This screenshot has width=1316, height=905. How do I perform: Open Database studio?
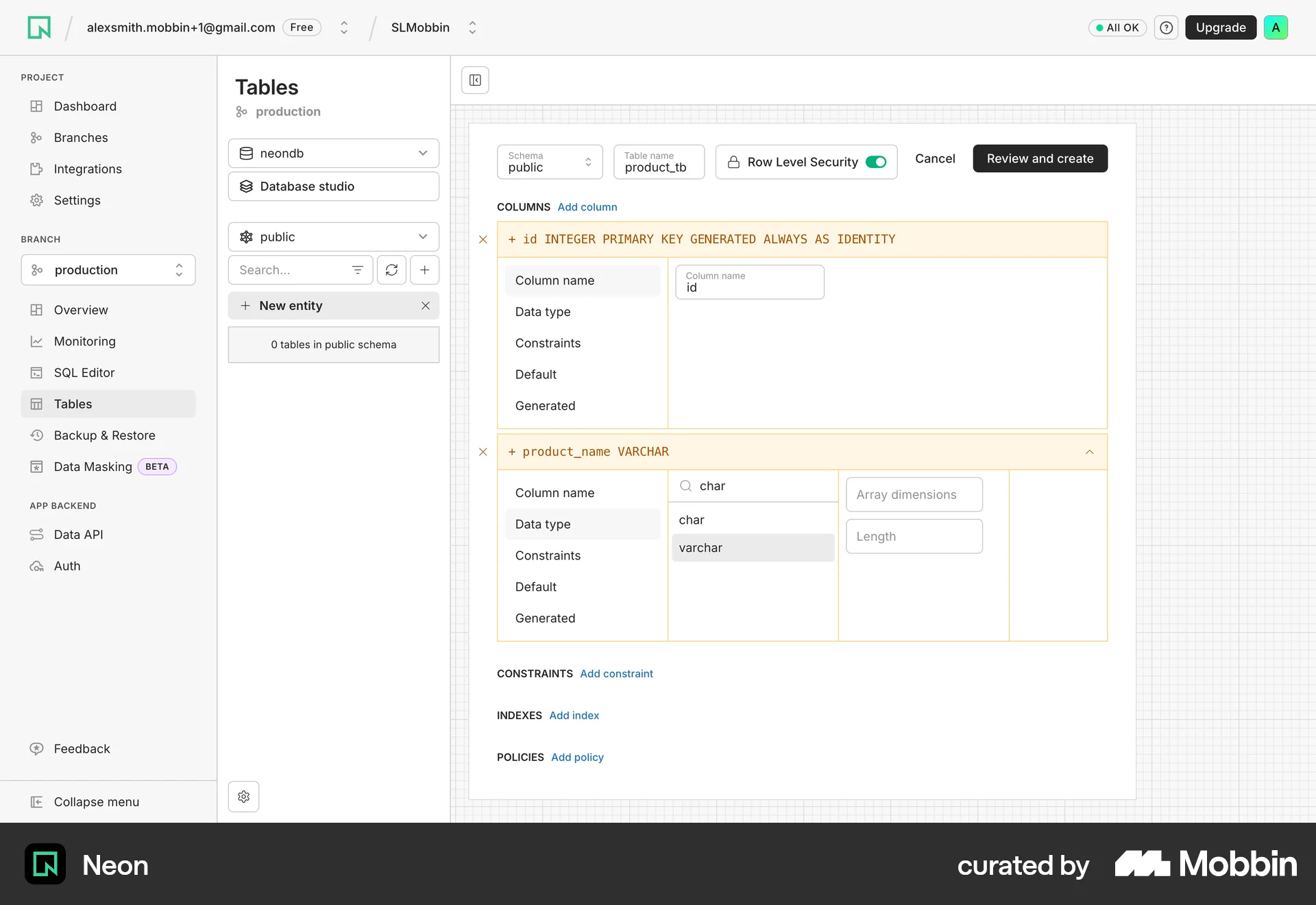point(334,186)
